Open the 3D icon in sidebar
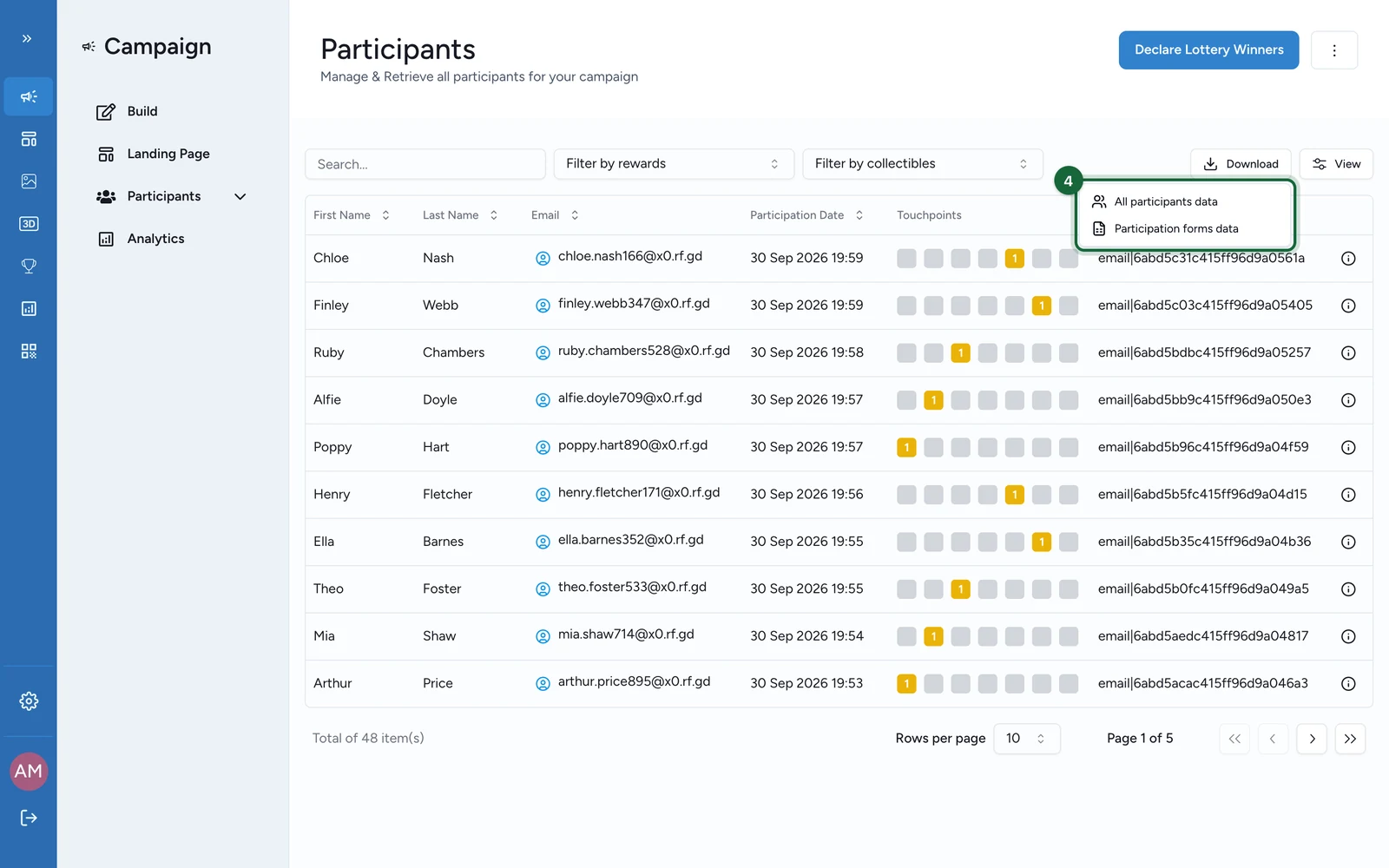This screenshot has height=868, width=1389. [29, 224]
